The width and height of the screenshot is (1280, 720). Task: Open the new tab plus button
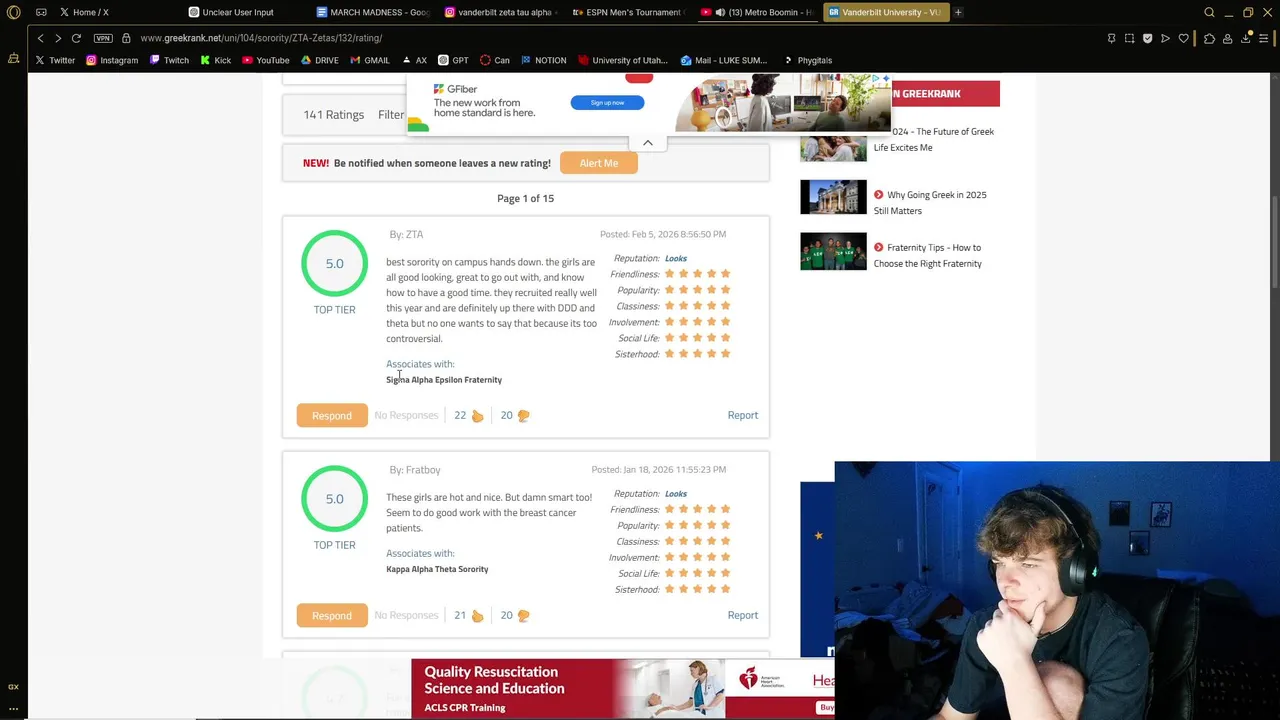tap(958, 12)
